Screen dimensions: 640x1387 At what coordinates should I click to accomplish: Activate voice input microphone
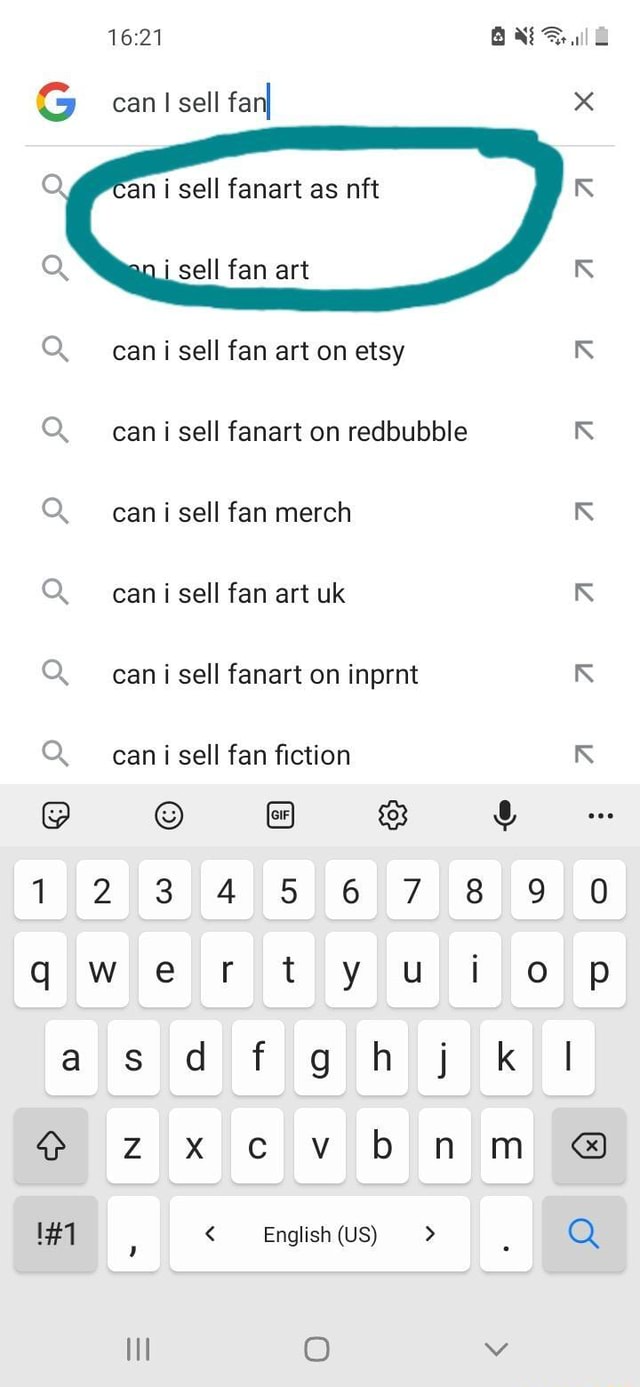[506, 816]
